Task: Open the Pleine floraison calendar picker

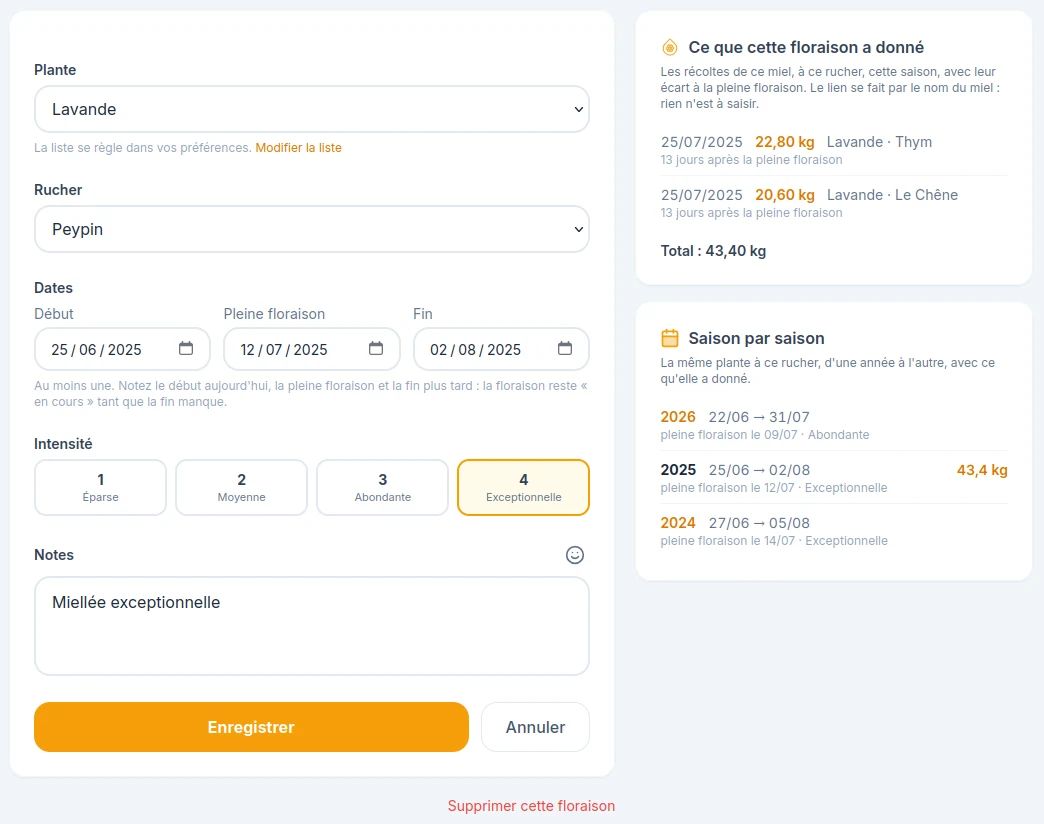Action: (376, 348)
